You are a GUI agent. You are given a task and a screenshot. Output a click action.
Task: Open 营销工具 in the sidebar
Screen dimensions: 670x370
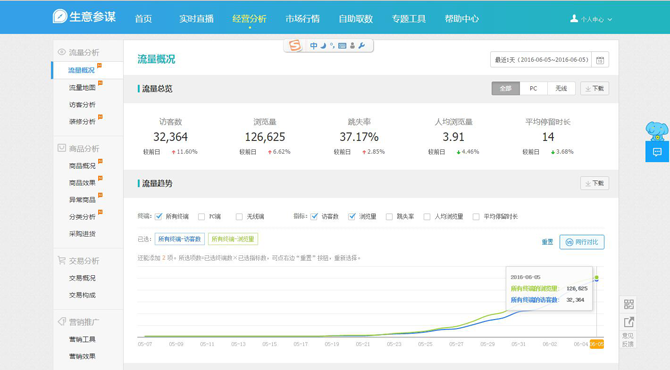pyautogui.click(x=82, y=339)
